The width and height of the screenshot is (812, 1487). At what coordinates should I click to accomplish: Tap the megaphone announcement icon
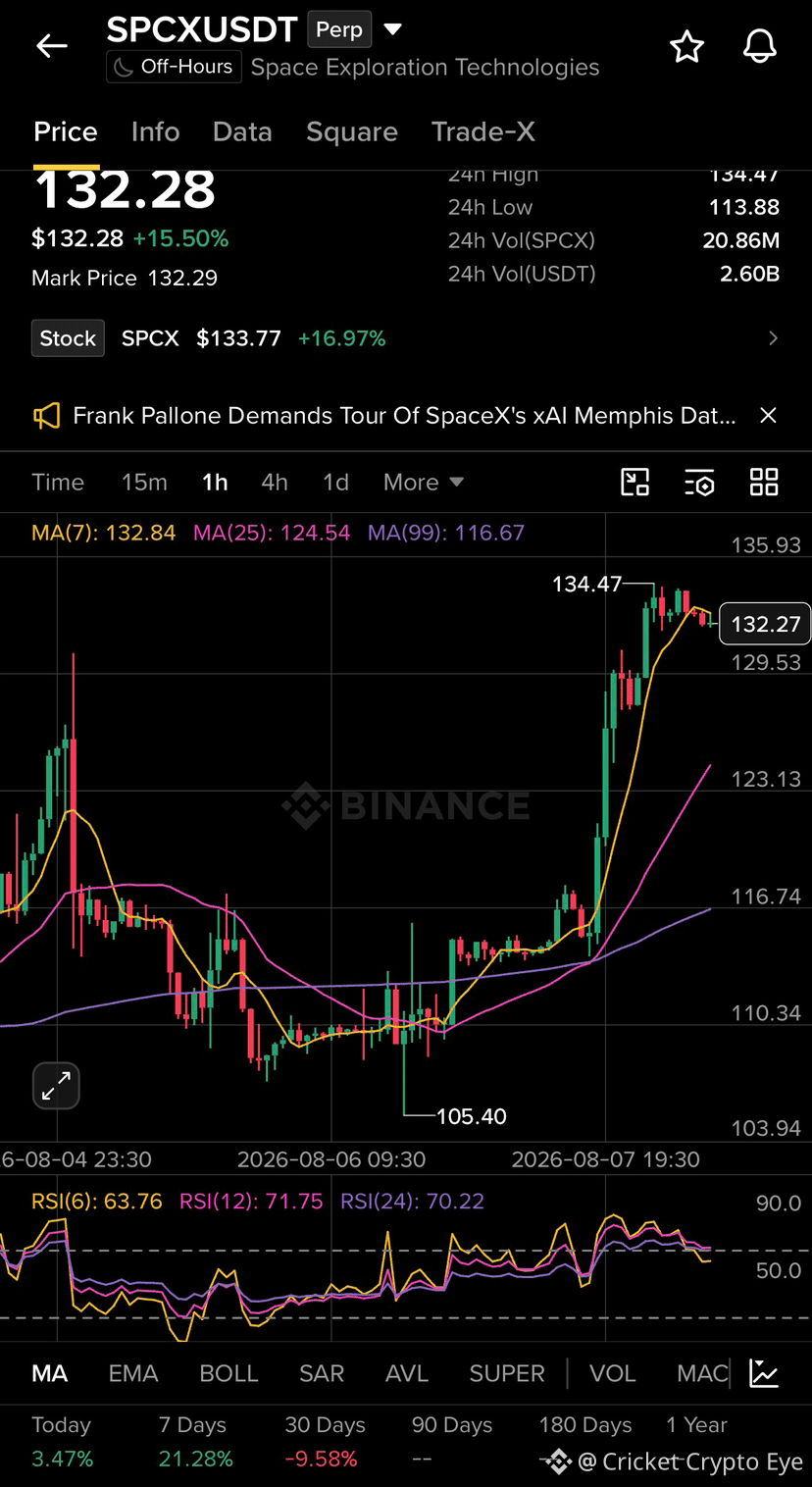[x=46, y=416]
